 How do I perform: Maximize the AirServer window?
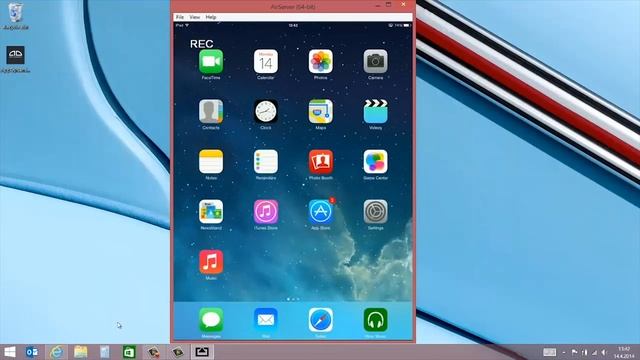point(389,5)
